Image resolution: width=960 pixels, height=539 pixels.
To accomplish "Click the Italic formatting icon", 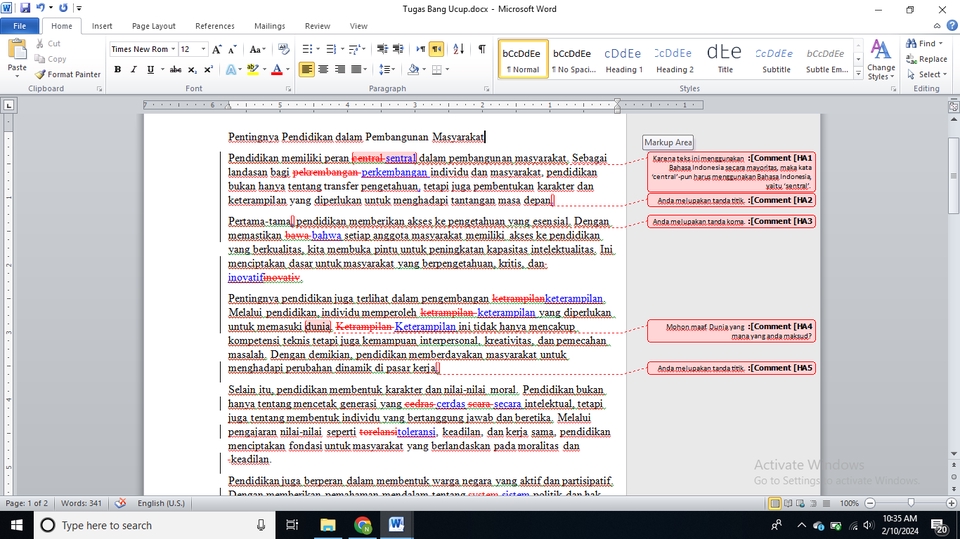I will [133, 70].
